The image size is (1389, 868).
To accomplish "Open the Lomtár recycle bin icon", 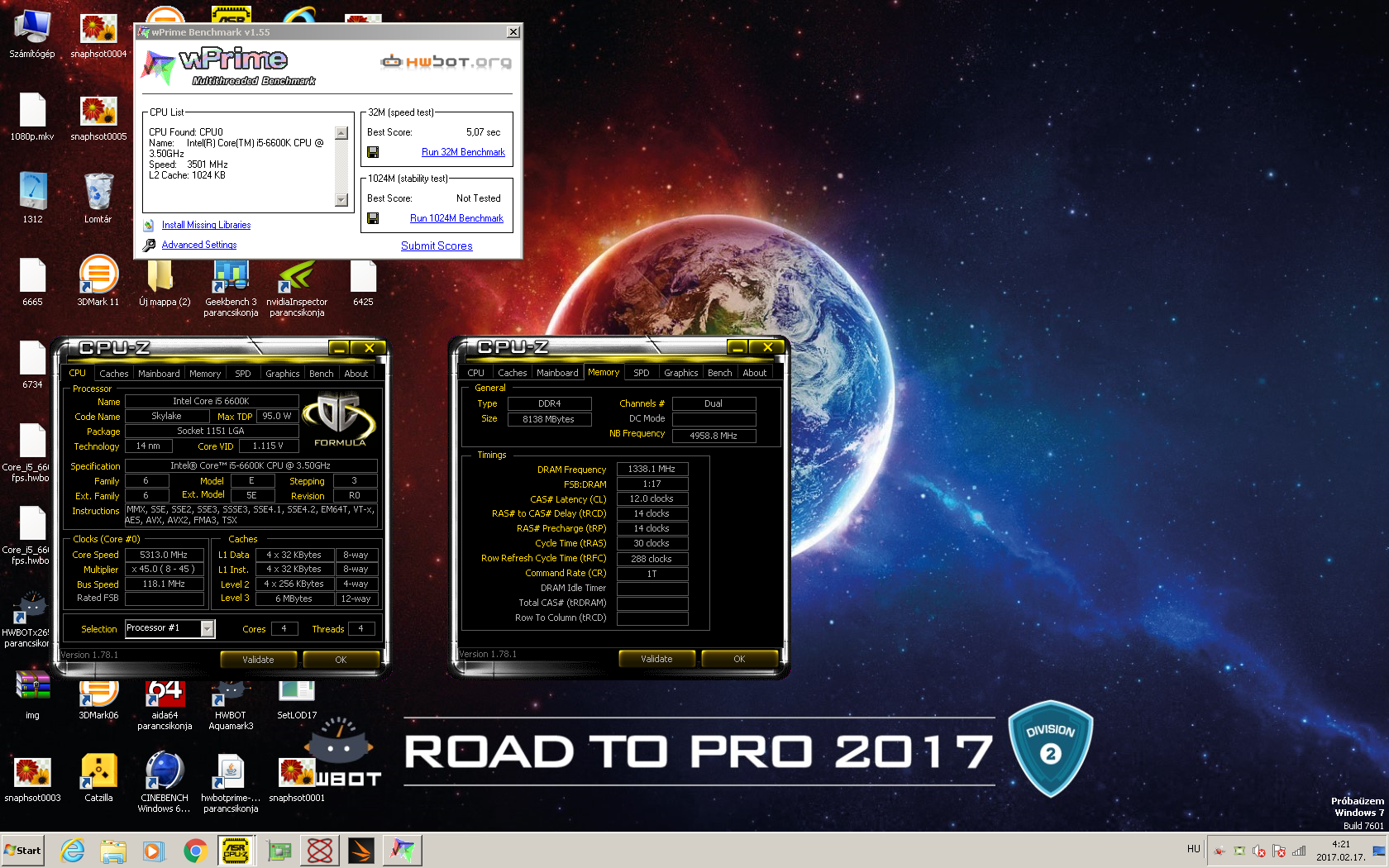I will click(x=98, y=198).
